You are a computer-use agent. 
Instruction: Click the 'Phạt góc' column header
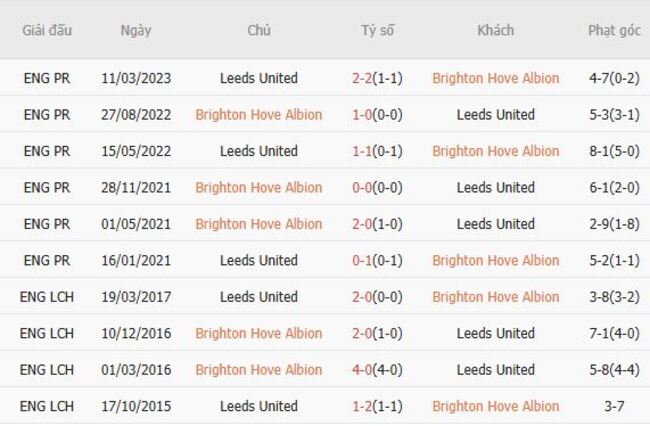click(x=614, y=30)
